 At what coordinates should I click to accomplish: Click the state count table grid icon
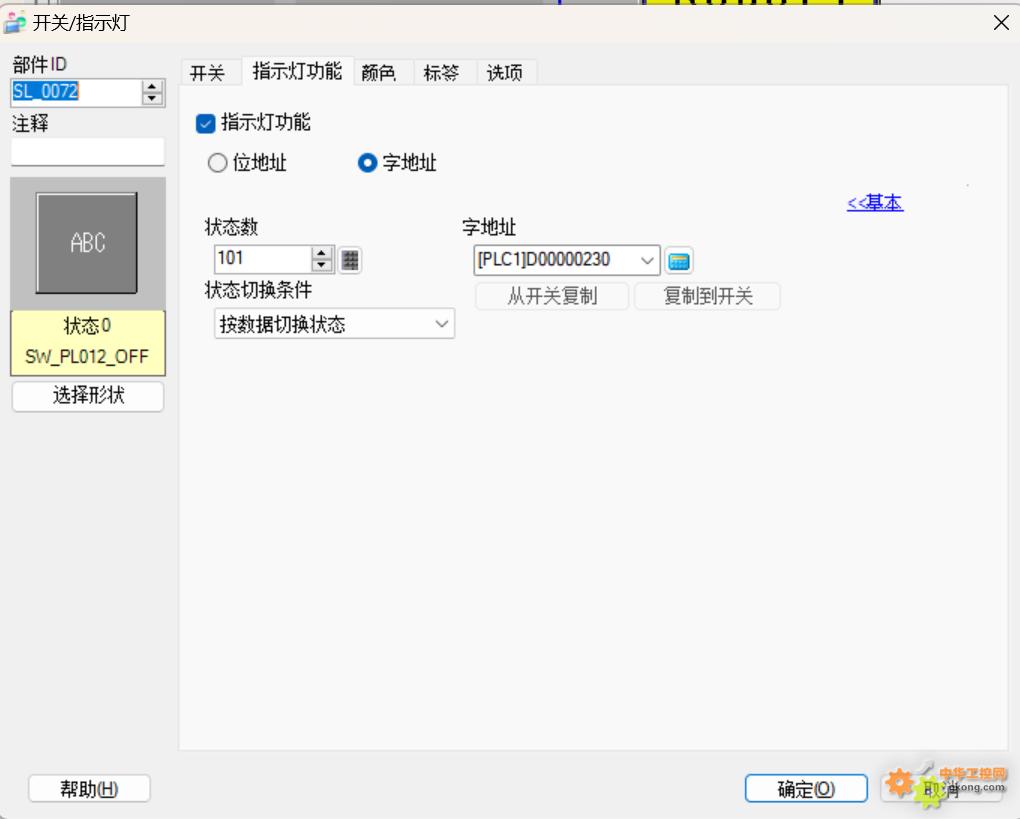click(x=350, y=260)
